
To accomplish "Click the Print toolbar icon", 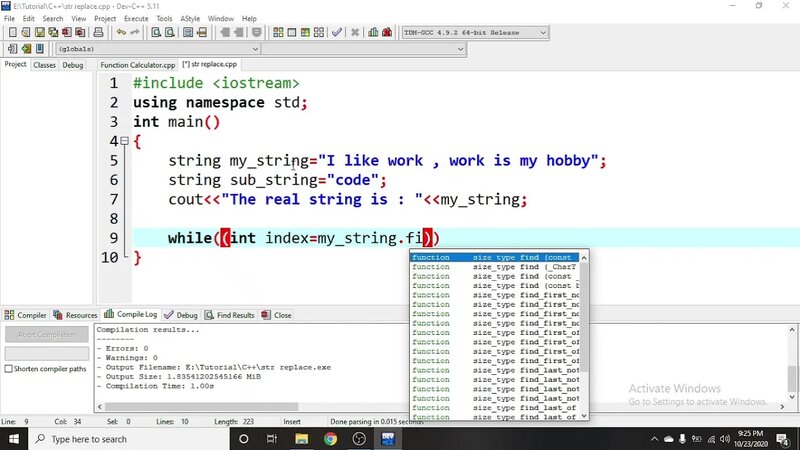I will click(x=98, y=33).
